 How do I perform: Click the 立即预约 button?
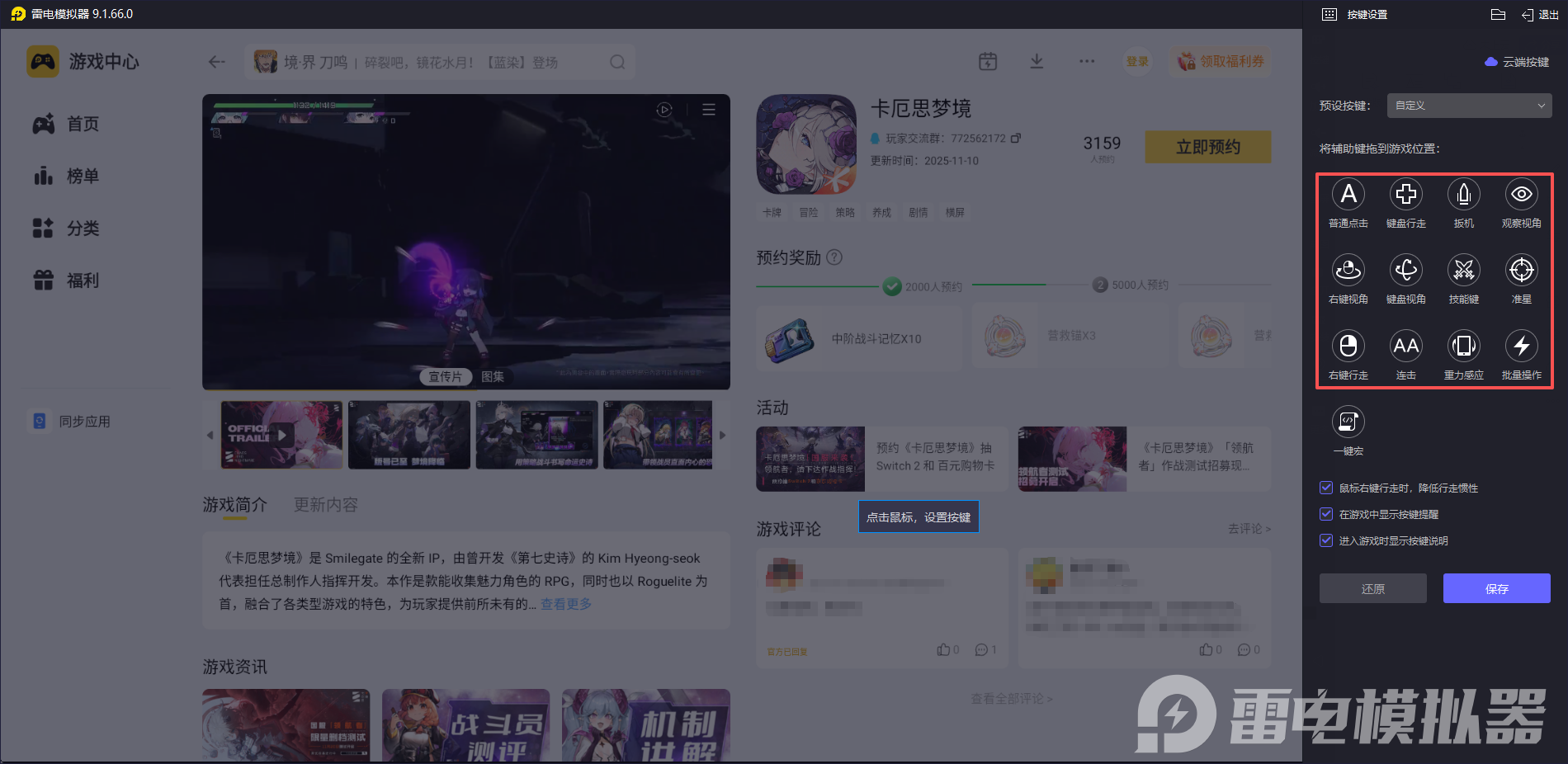point(1208,147)
